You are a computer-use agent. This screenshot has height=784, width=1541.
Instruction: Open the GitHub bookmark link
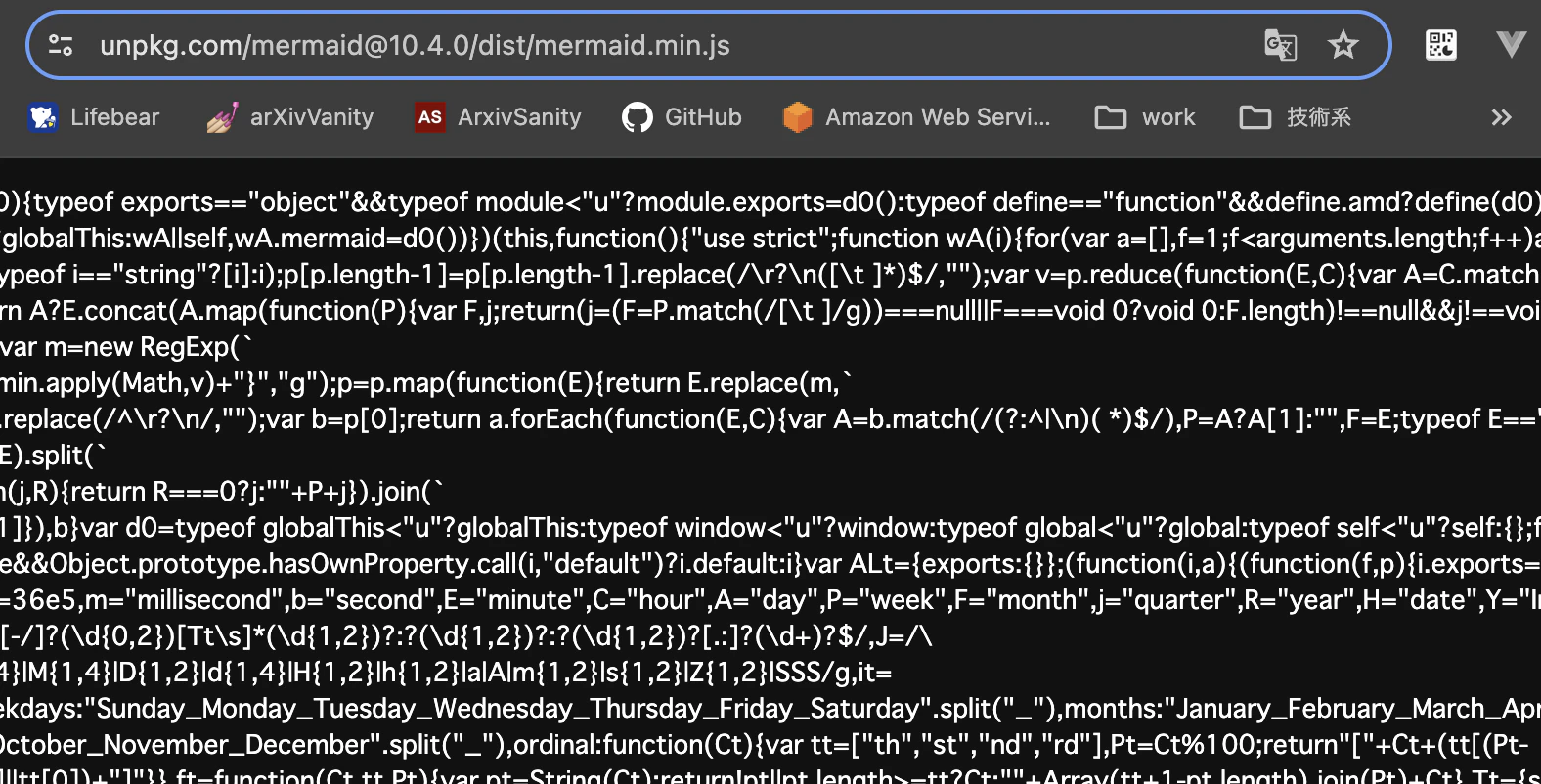point(682,117)
